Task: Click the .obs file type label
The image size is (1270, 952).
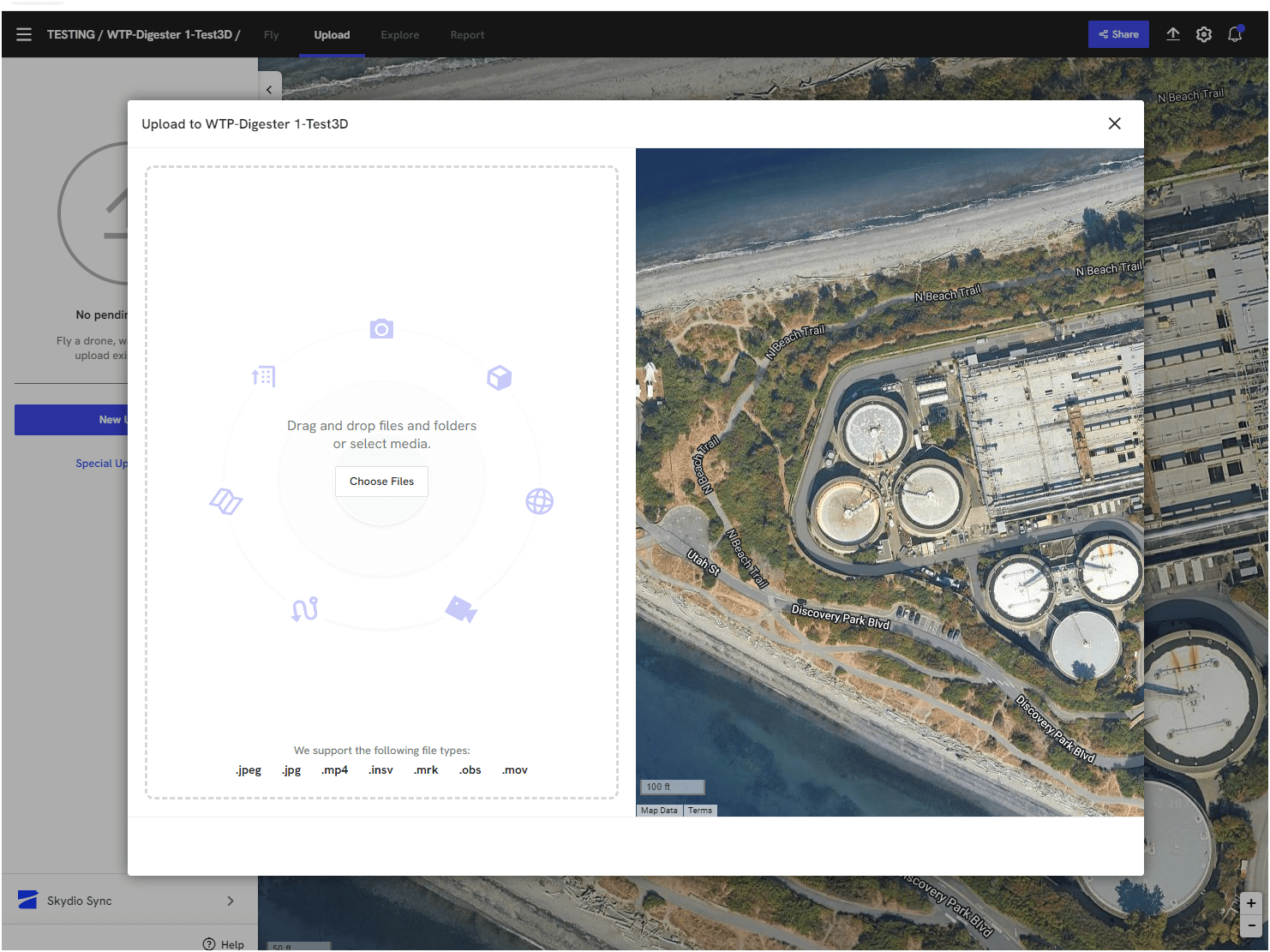Action: click(470, 770)
